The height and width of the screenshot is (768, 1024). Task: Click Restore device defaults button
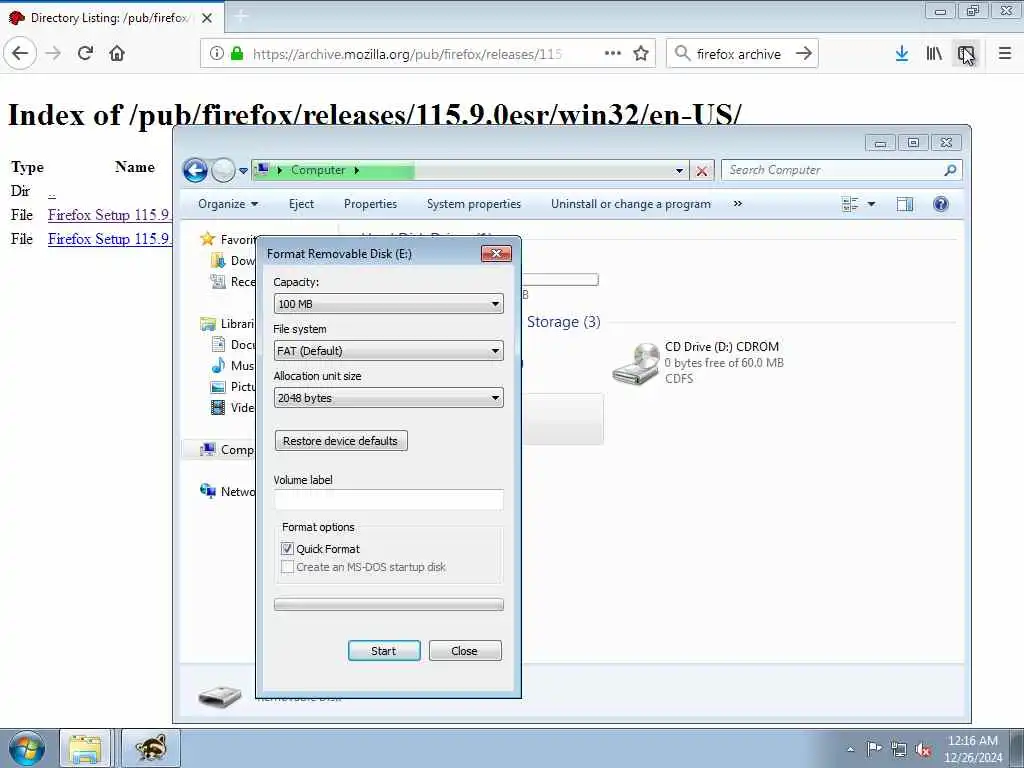tap(341, 441)
